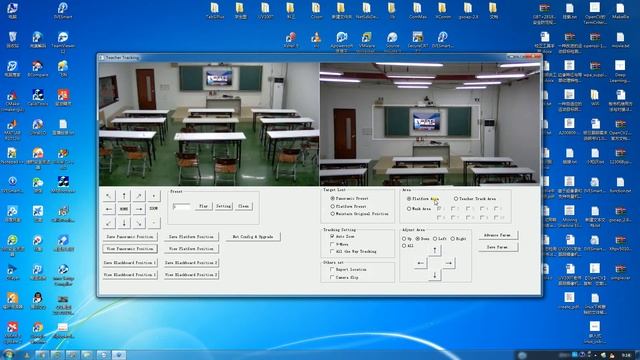Click View Panoramic Position
Screen dimensions: 640x360
click(130, 249)
